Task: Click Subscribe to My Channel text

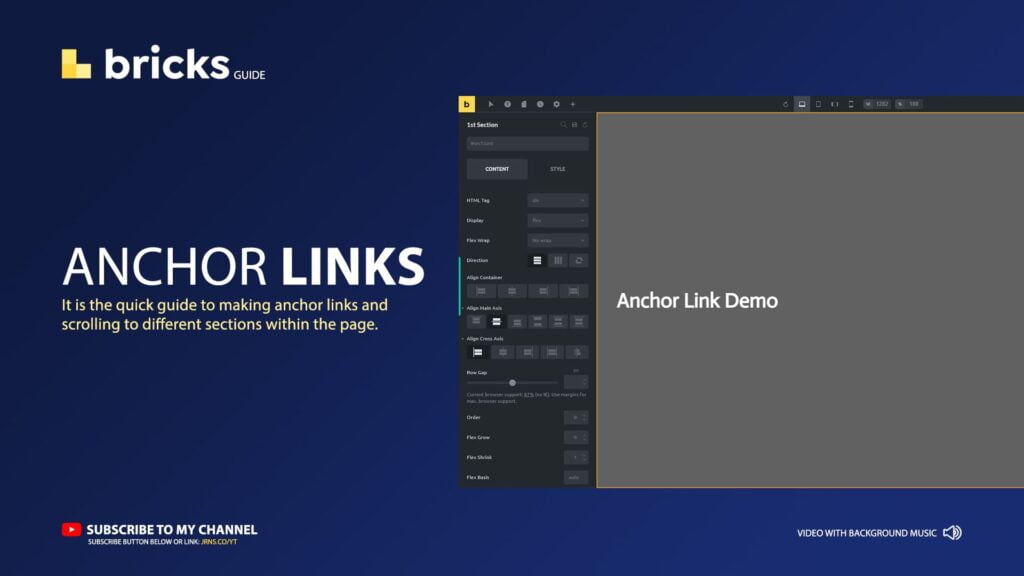Action: tap(172, 530)
